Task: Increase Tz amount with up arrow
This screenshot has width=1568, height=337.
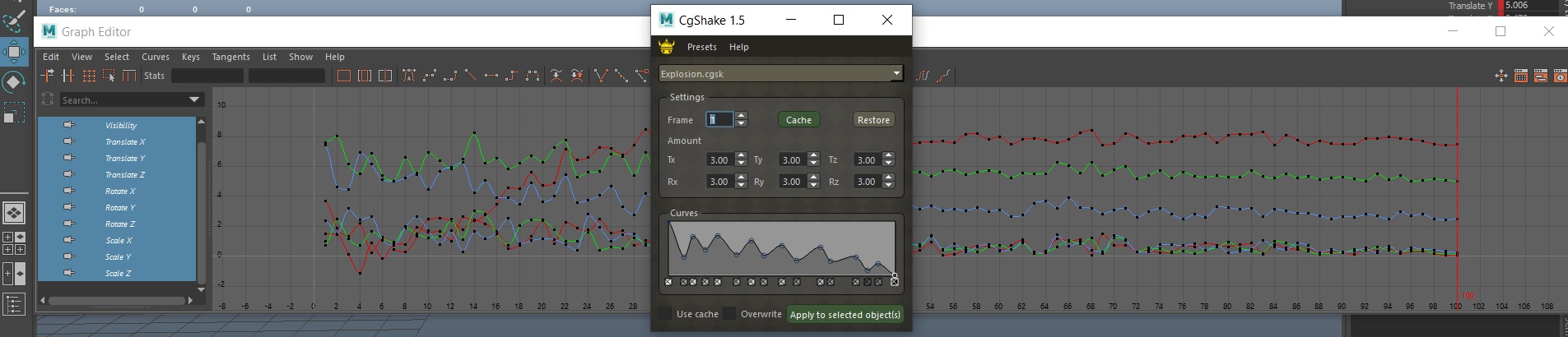Action: (888, 156)
